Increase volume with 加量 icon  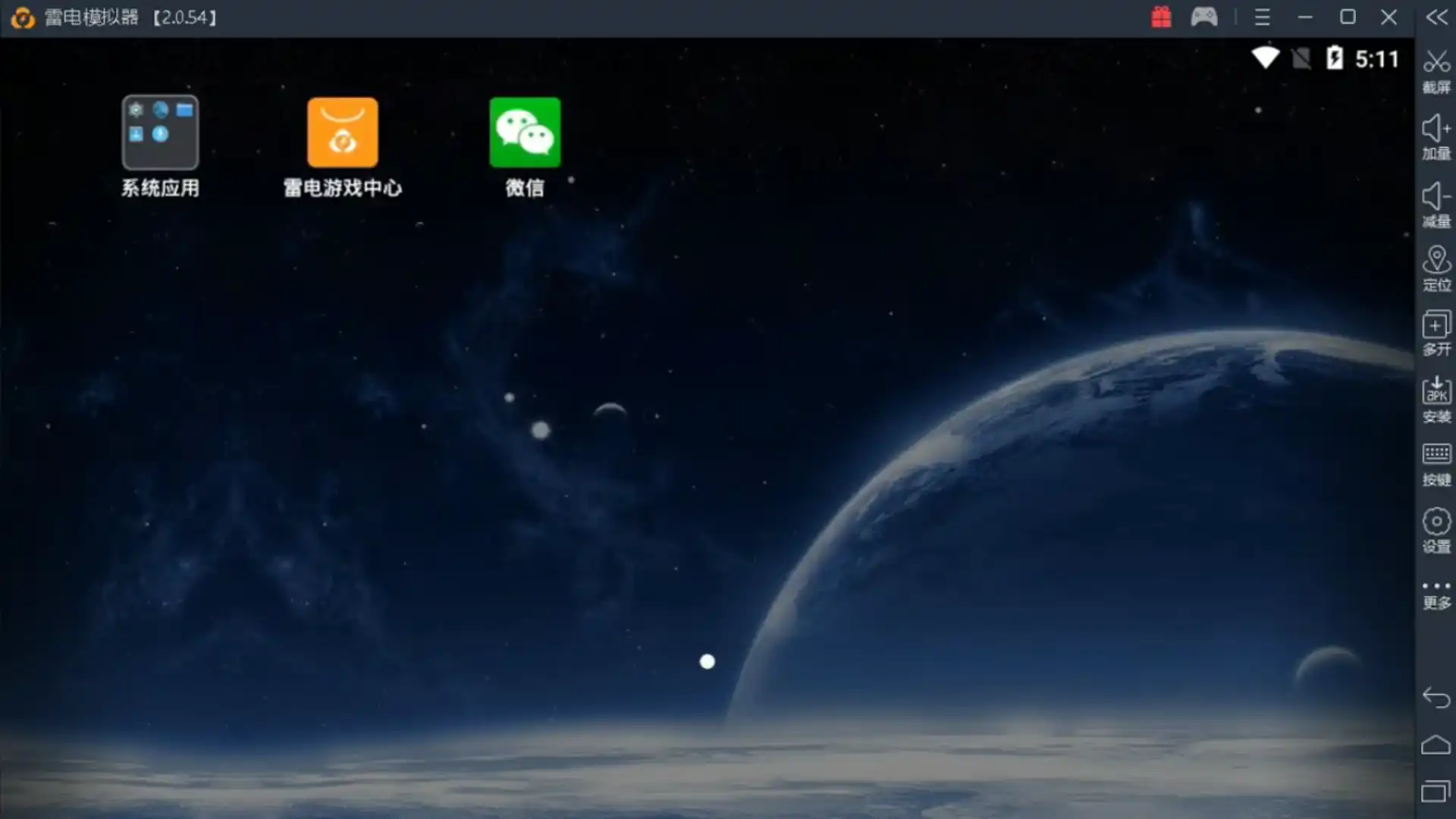pyautogui.click(x=1436, y=137)
